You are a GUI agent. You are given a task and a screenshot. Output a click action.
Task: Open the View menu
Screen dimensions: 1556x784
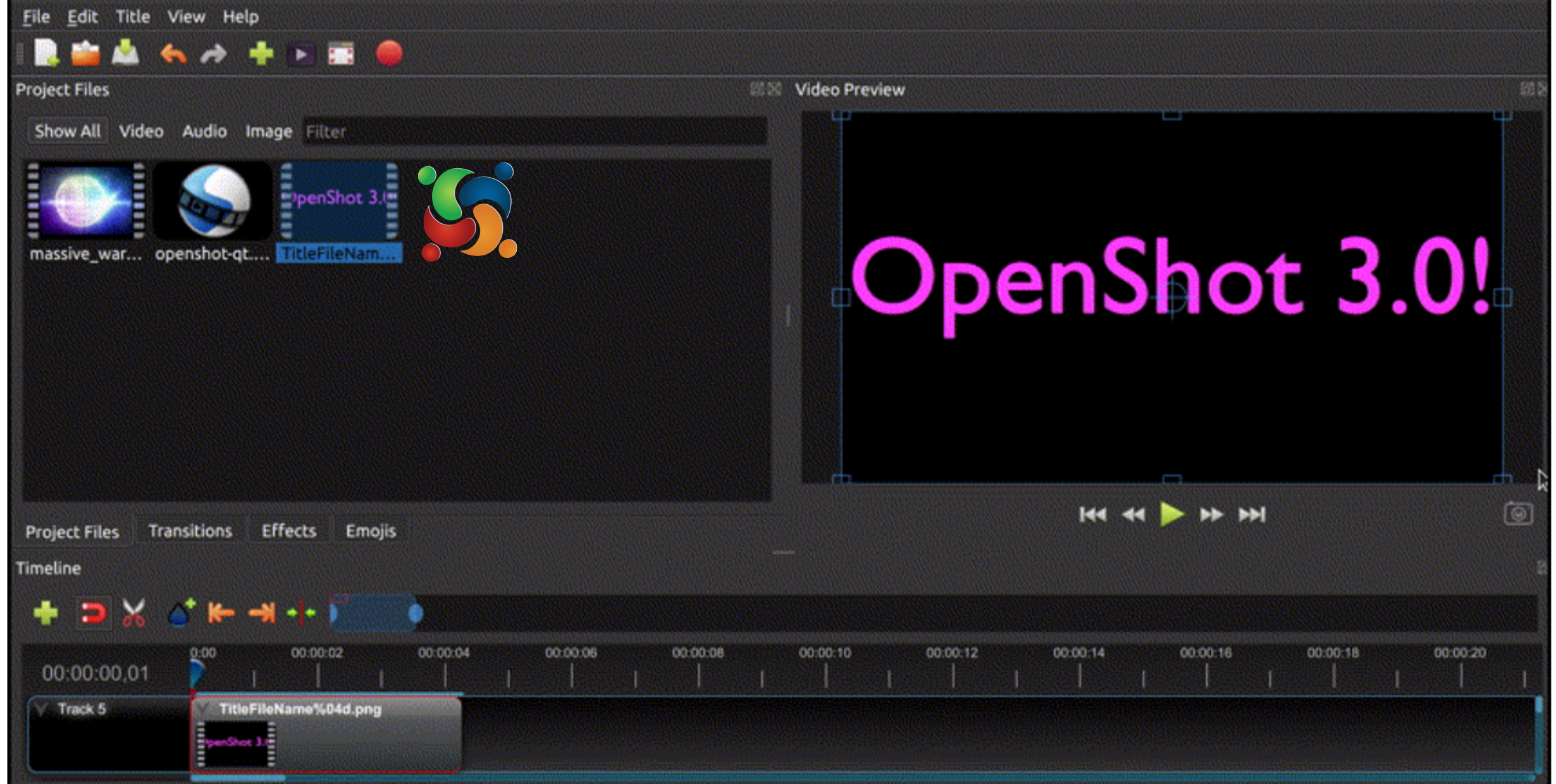pos(186,16)
